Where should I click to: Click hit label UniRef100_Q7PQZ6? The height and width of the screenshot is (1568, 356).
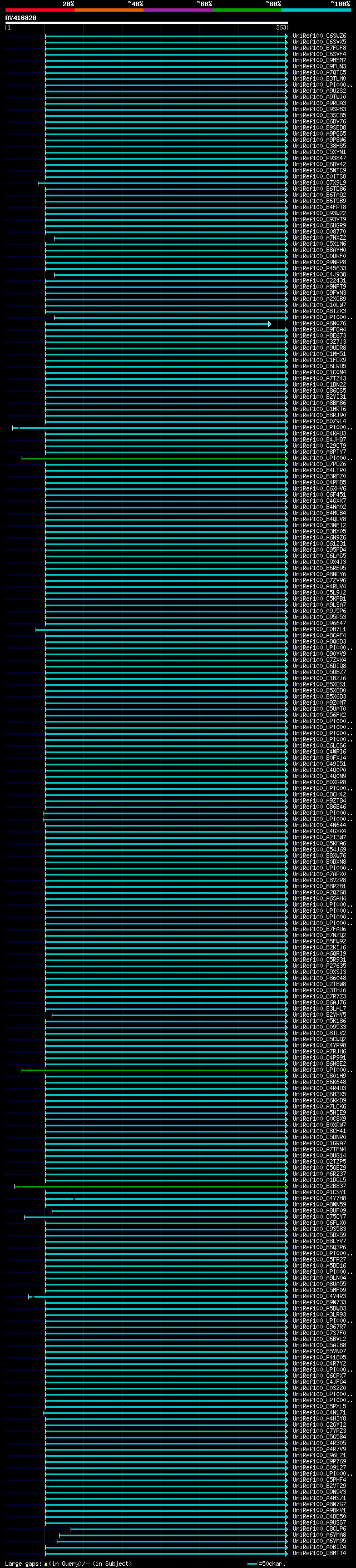[x=319, y=464]
